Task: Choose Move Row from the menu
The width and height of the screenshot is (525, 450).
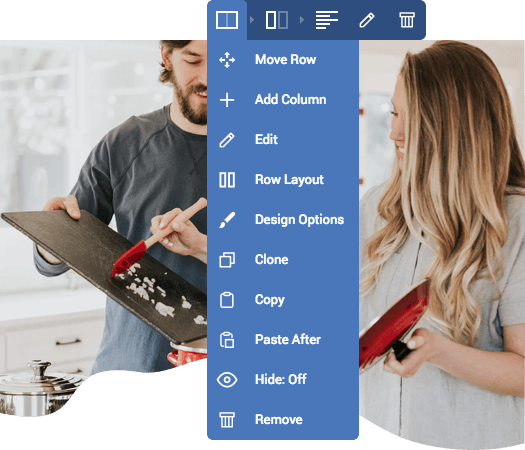Action: [283, 60]
